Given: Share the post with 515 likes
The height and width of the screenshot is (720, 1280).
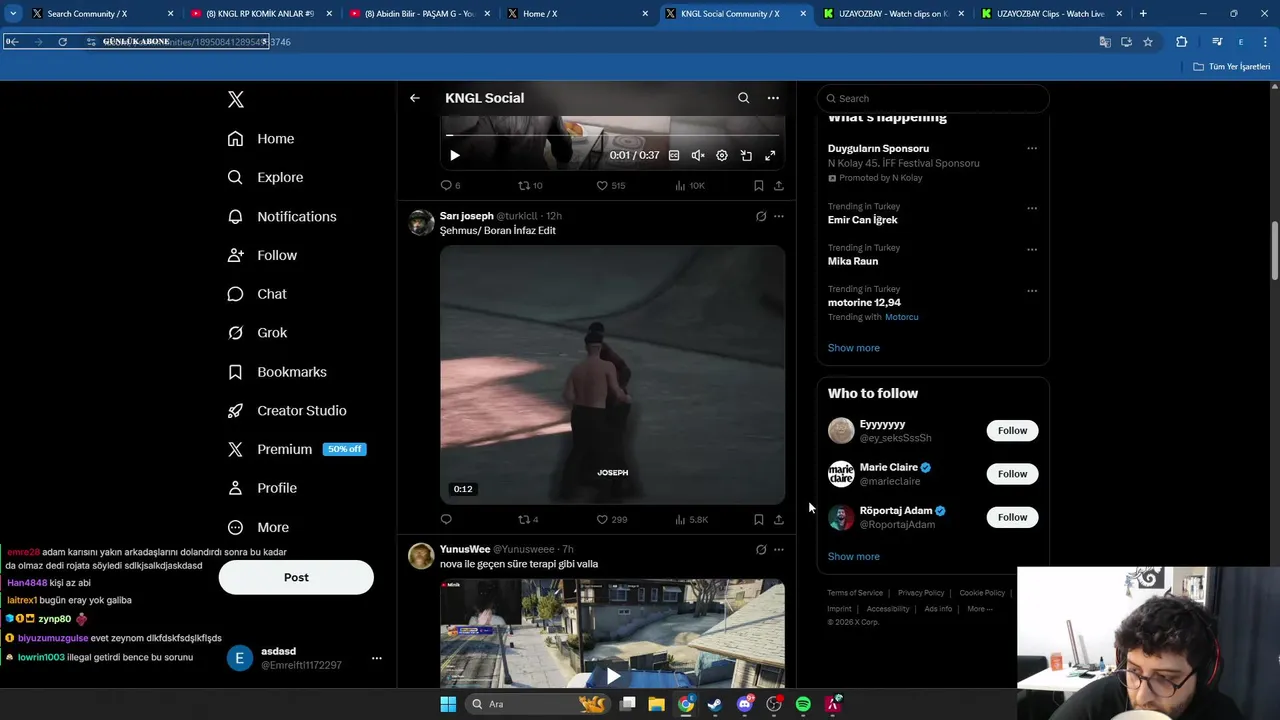Looking at the screenshot, I should [779, 185].
